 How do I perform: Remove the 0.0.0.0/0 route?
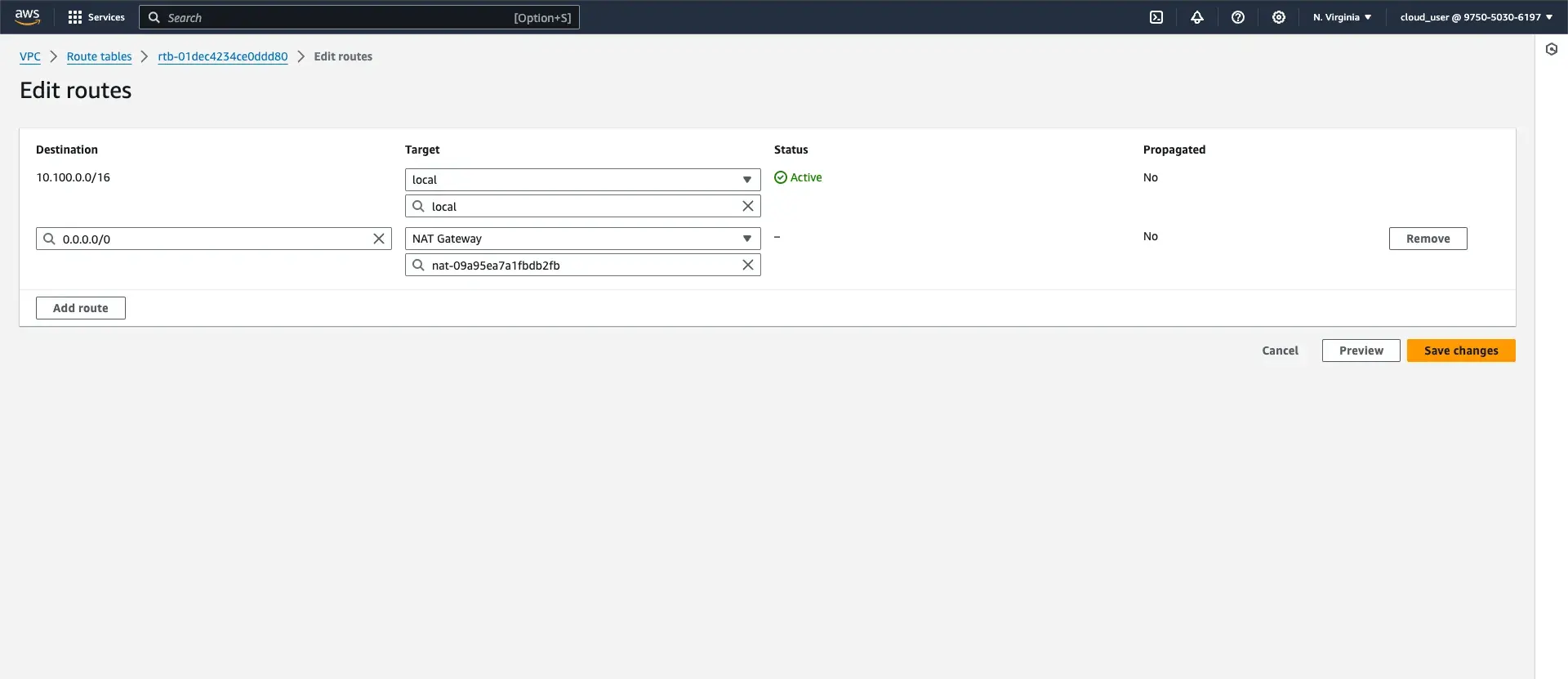(x=1428, y=239)
